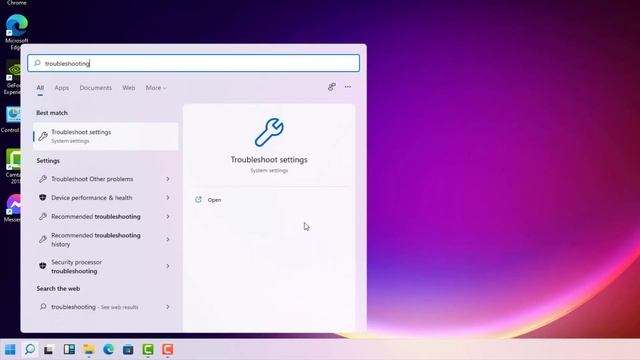
Task: Select the All search tab
Action: 40,88
